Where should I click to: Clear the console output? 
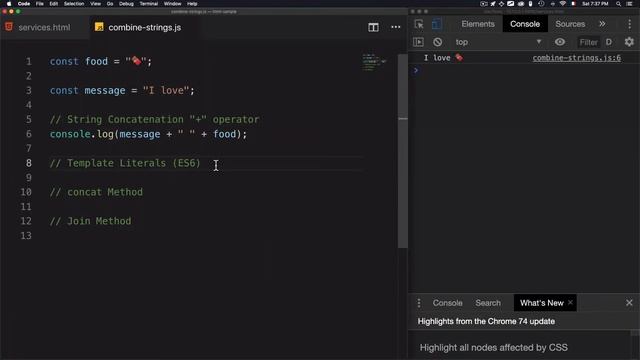(438, 42)
